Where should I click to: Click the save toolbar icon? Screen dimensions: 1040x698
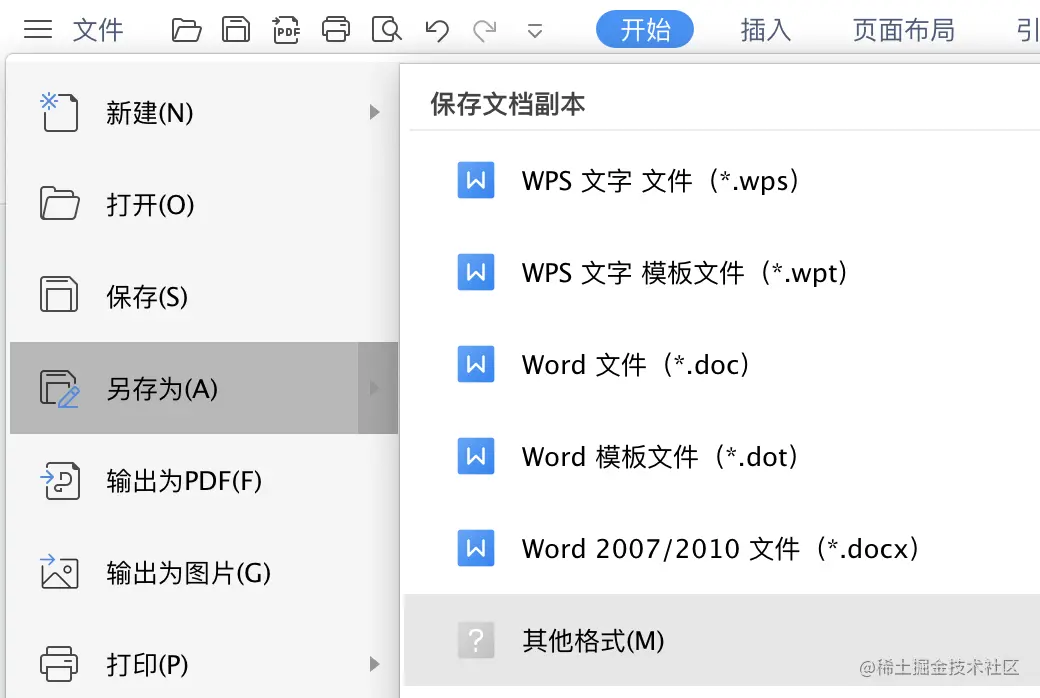pyautogui.click(x=235, y=30)
